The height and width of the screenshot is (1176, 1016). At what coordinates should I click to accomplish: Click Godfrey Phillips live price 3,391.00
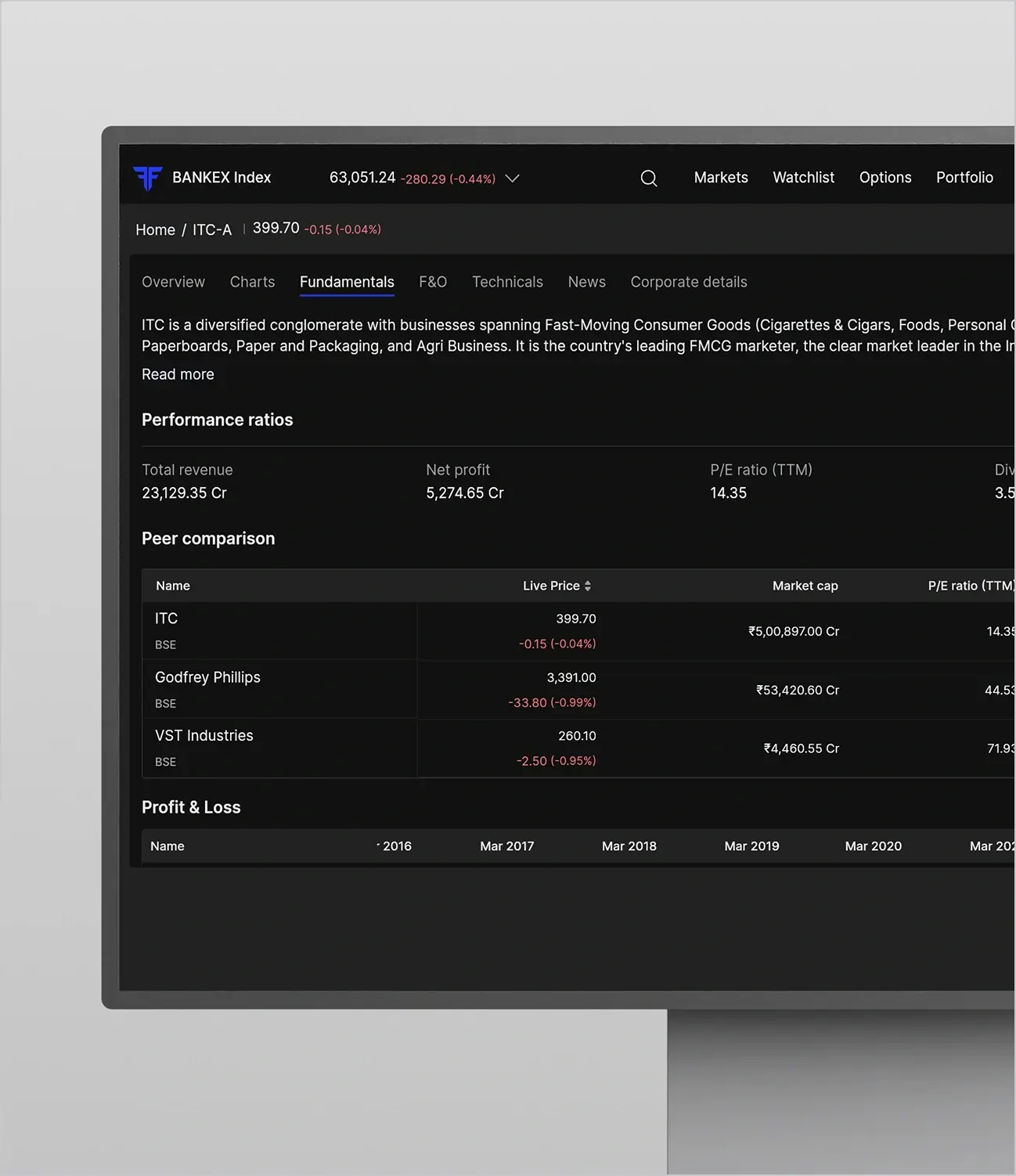coord(571,677)
